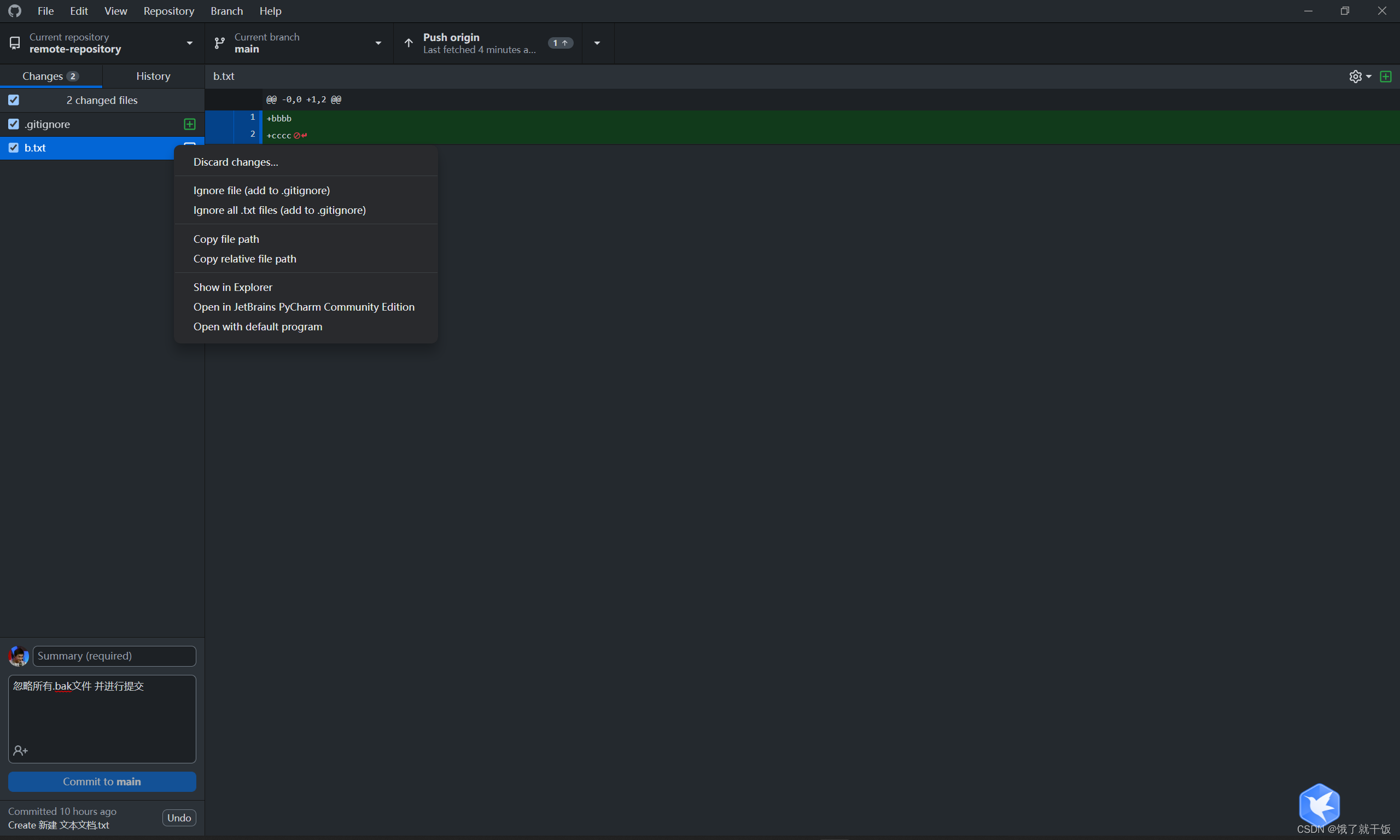1400x840 pixels.
Task: Select the History tab
Action: click(153, 75)
